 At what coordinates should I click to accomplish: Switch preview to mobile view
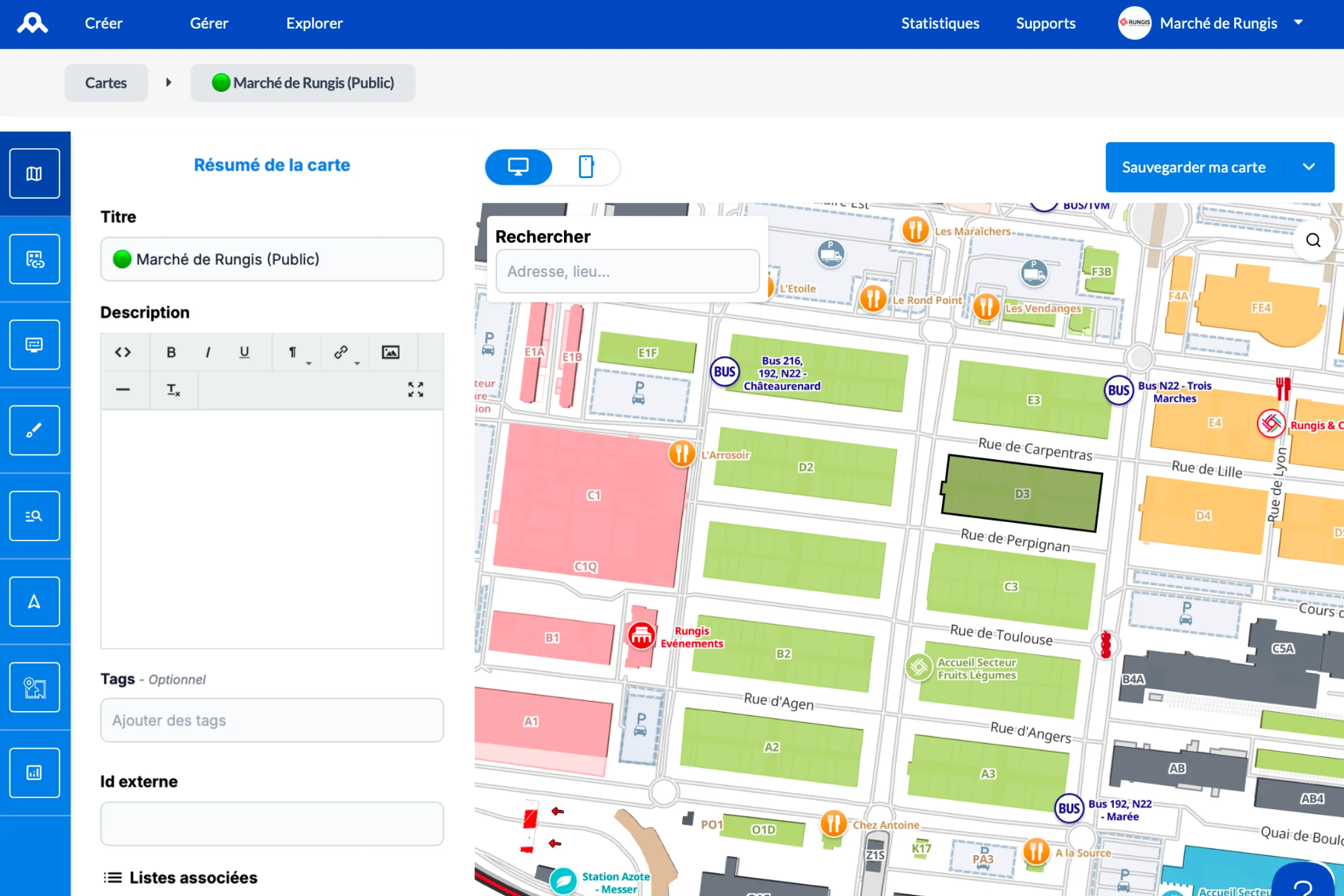click(586, 167)
